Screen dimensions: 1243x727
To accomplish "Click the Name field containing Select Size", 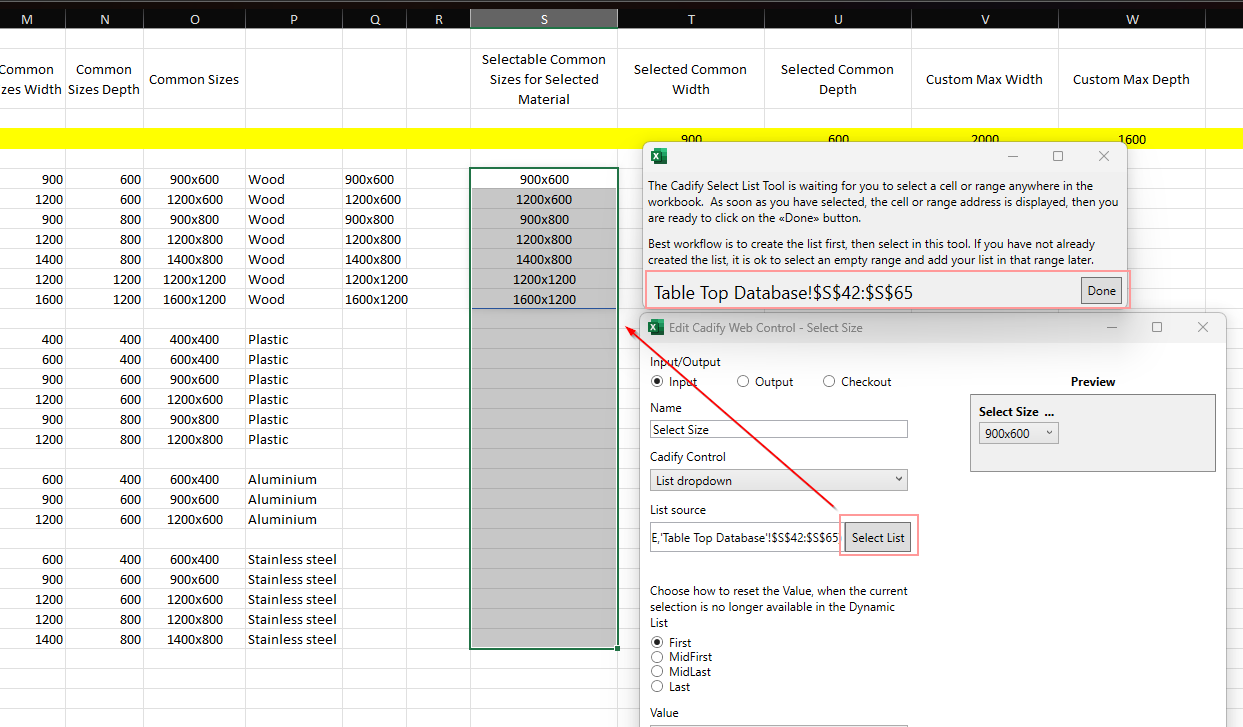I will (x=779, y=429).
